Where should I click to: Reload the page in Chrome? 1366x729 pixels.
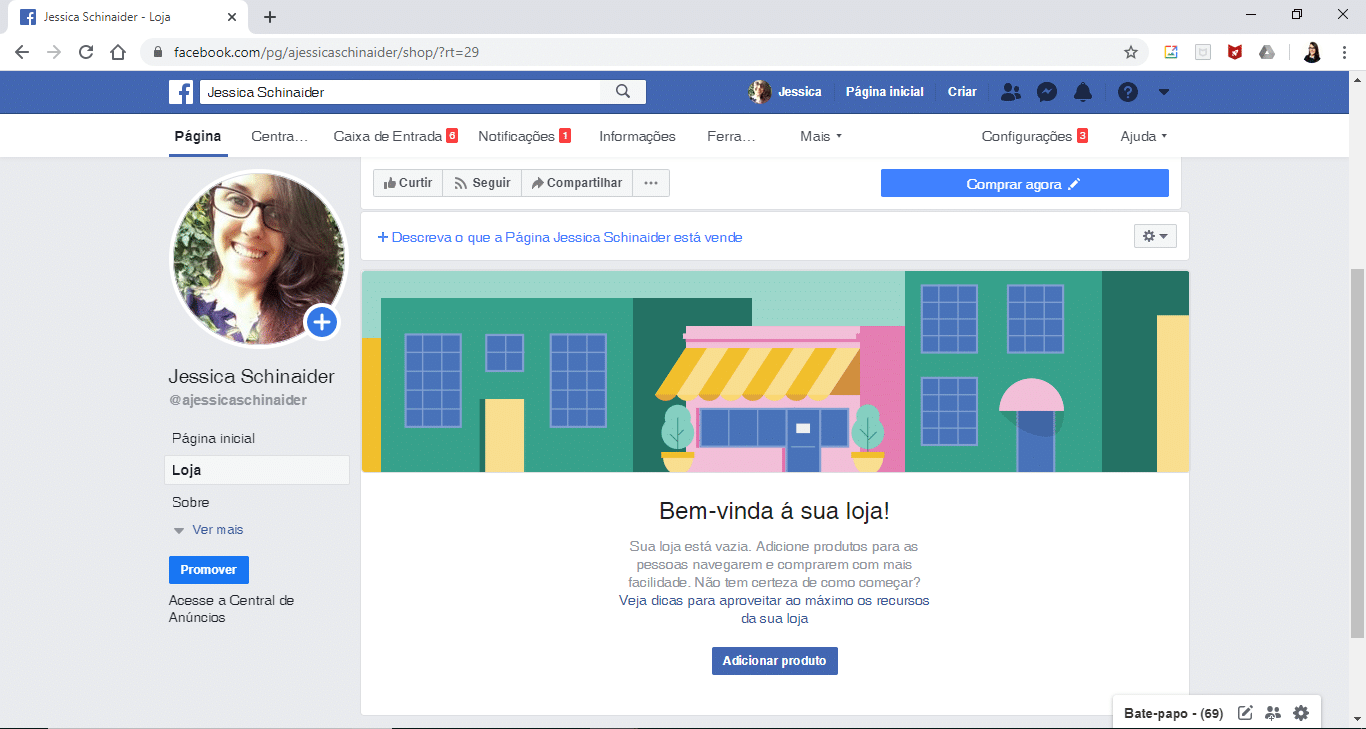pos(86,52)
